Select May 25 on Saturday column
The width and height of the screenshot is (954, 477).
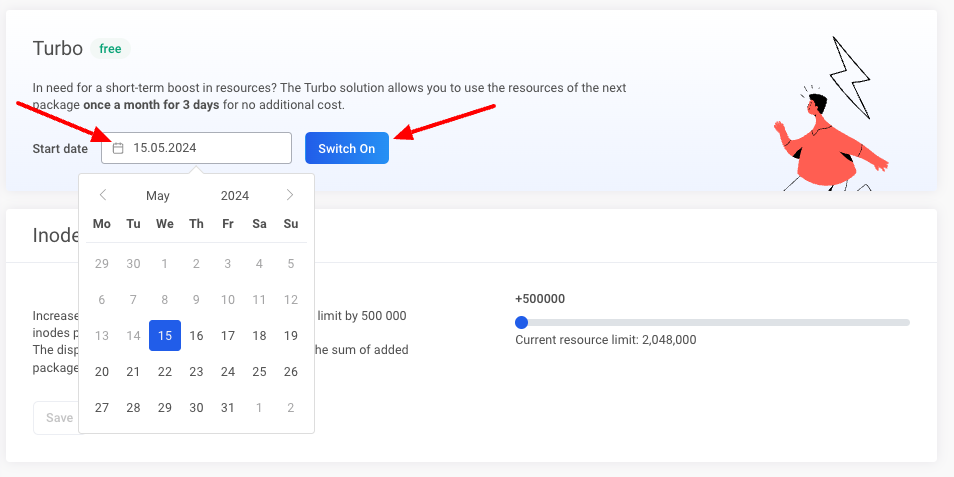pyautogui.click(x=259, y=372)
